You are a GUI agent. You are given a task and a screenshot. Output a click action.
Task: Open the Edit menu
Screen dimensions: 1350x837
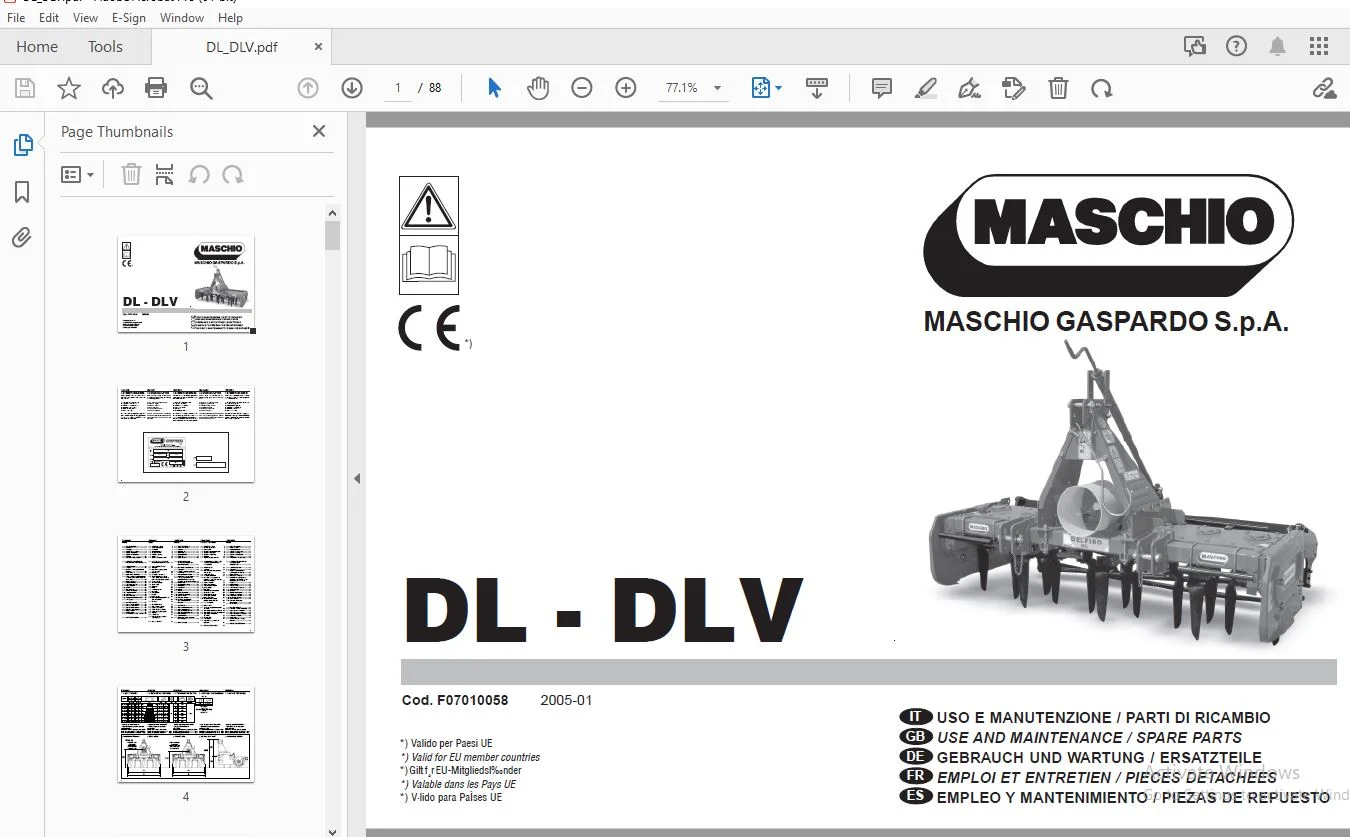point(49,18)
